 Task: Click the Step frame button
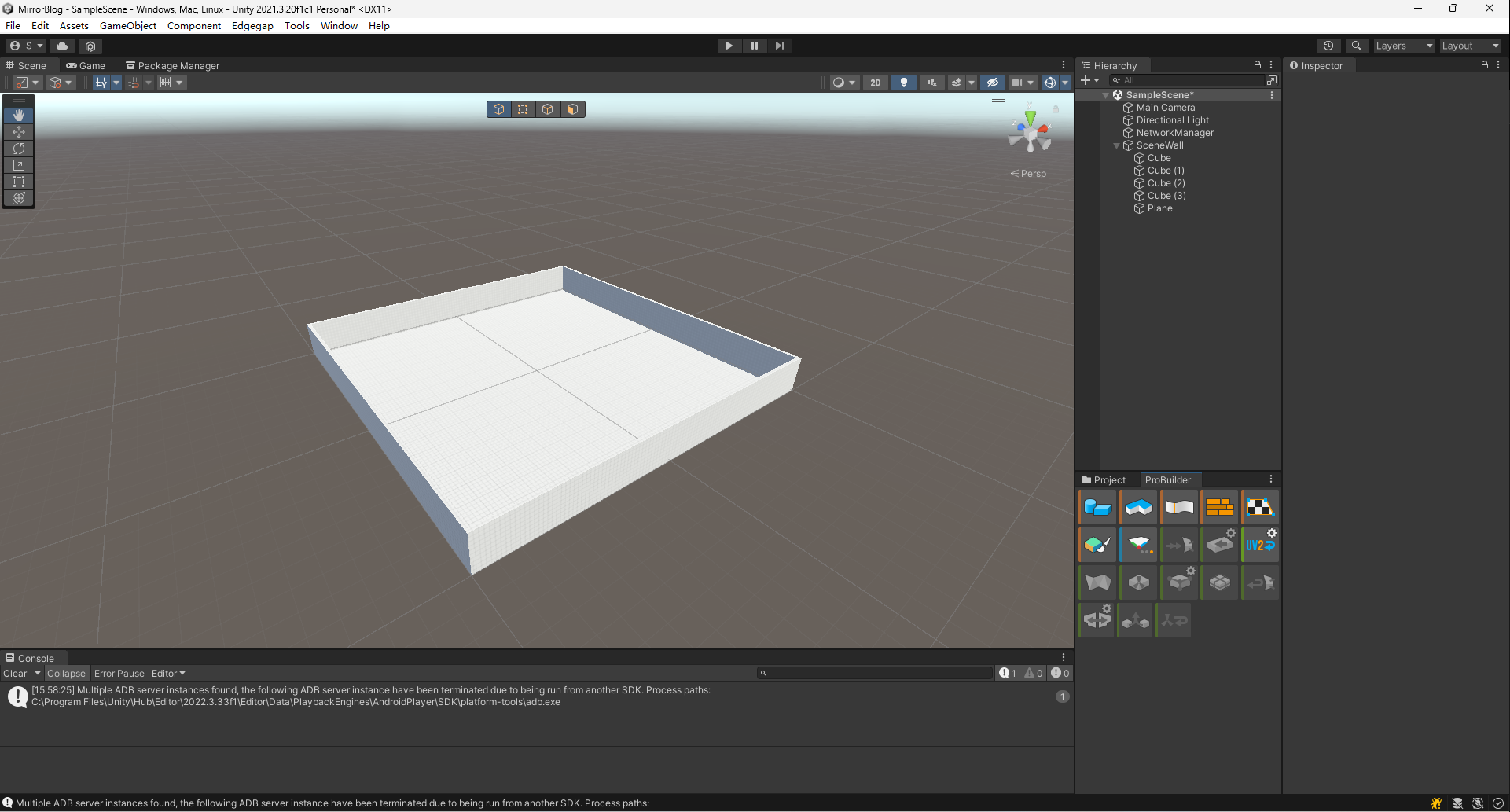pyautogui.click(x=780, y=46)
